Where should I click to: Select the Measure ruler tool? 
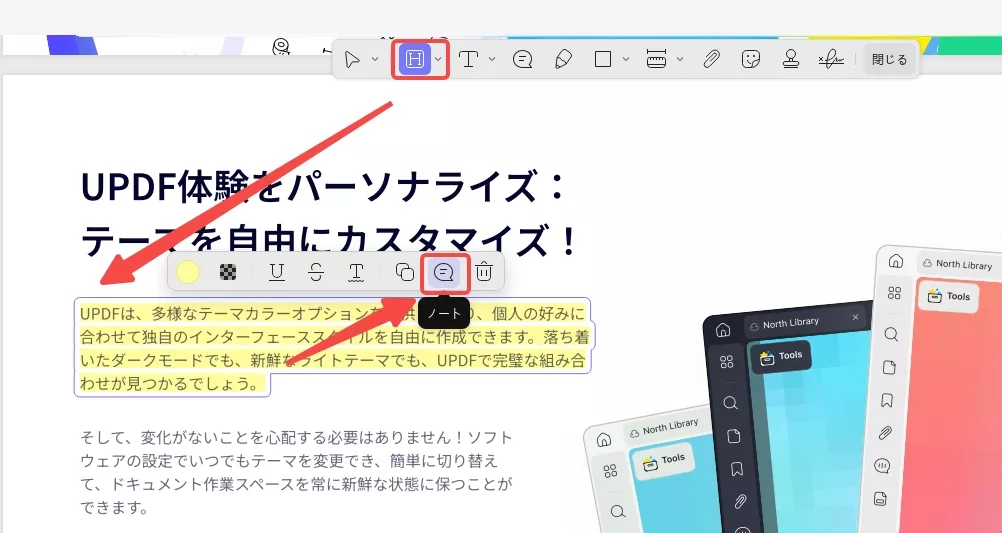[x=656, y=59]
